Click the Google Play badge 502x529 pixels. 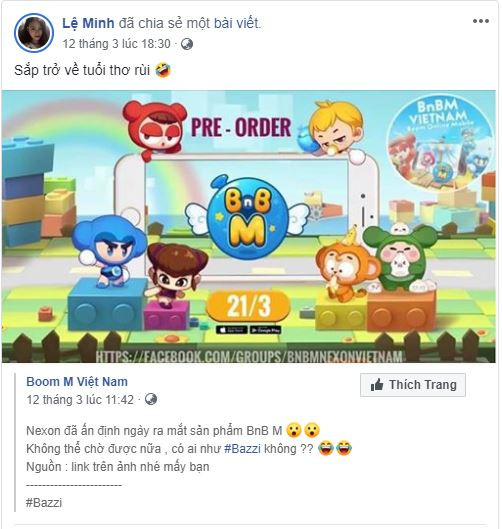point(266,330)
